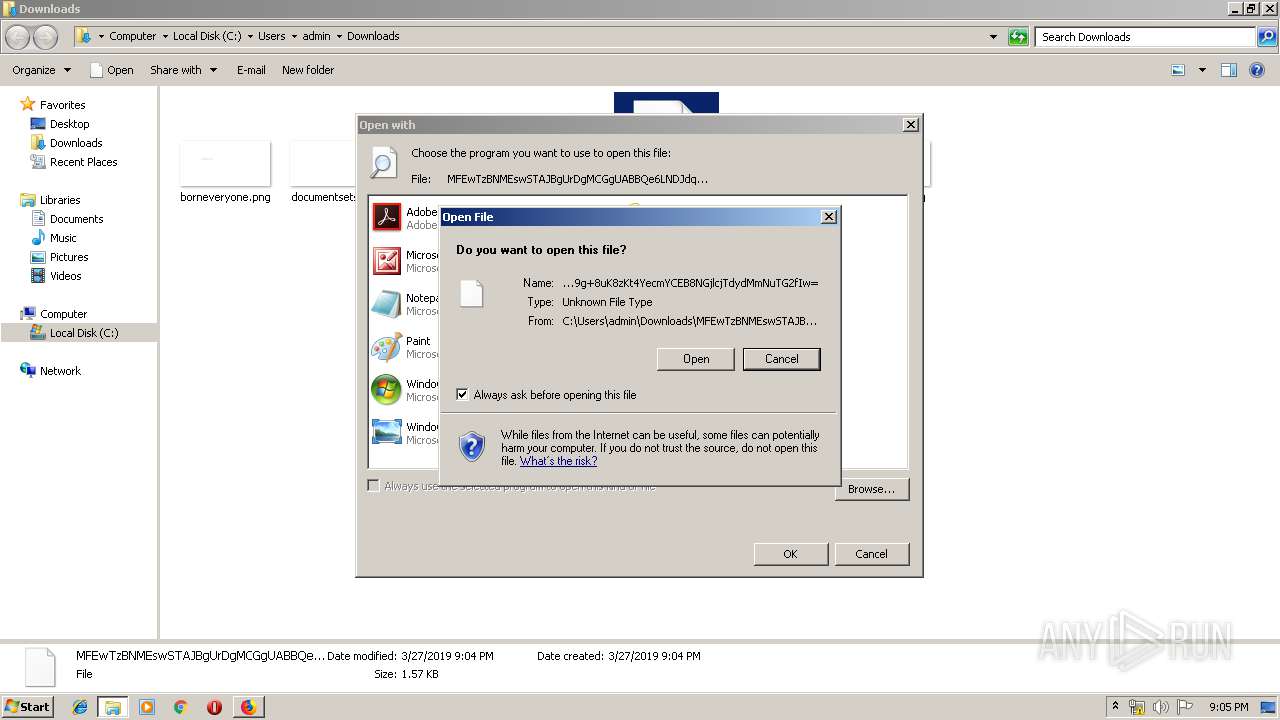
Task: Select the Paint icon in program list
Action: coord(386,347)
